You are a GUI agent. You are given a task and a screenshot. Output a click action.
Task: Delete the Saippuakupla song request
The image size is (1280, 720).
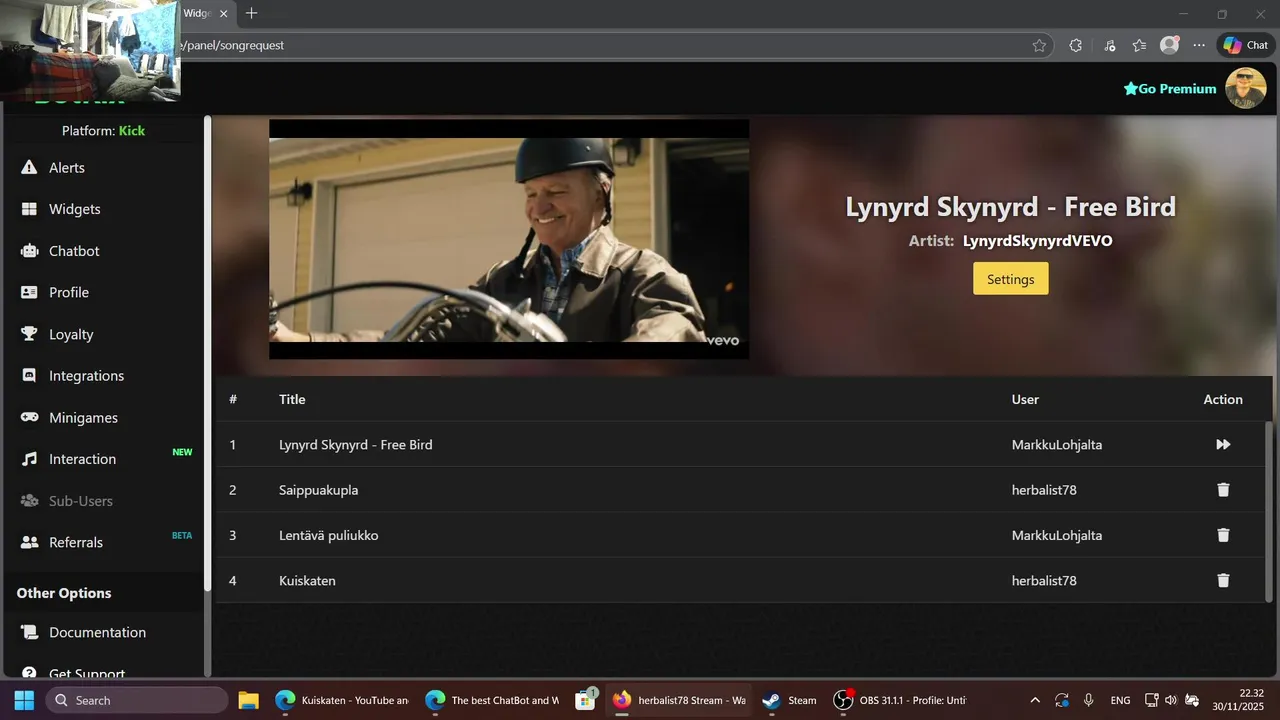coord(1222,490)
